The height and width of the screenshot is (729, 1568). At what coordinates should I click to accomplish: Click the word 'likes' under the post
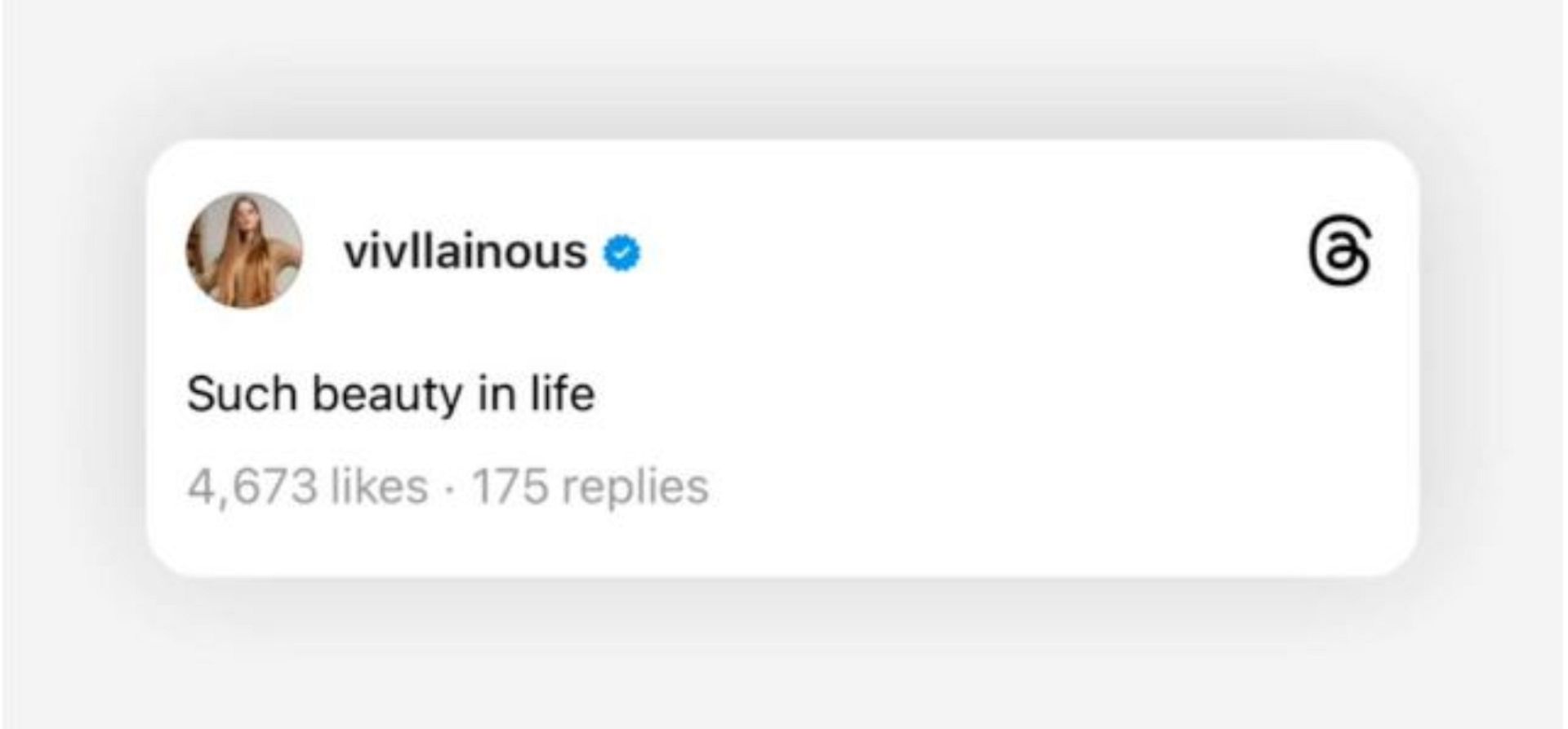(x=379, y=487)
